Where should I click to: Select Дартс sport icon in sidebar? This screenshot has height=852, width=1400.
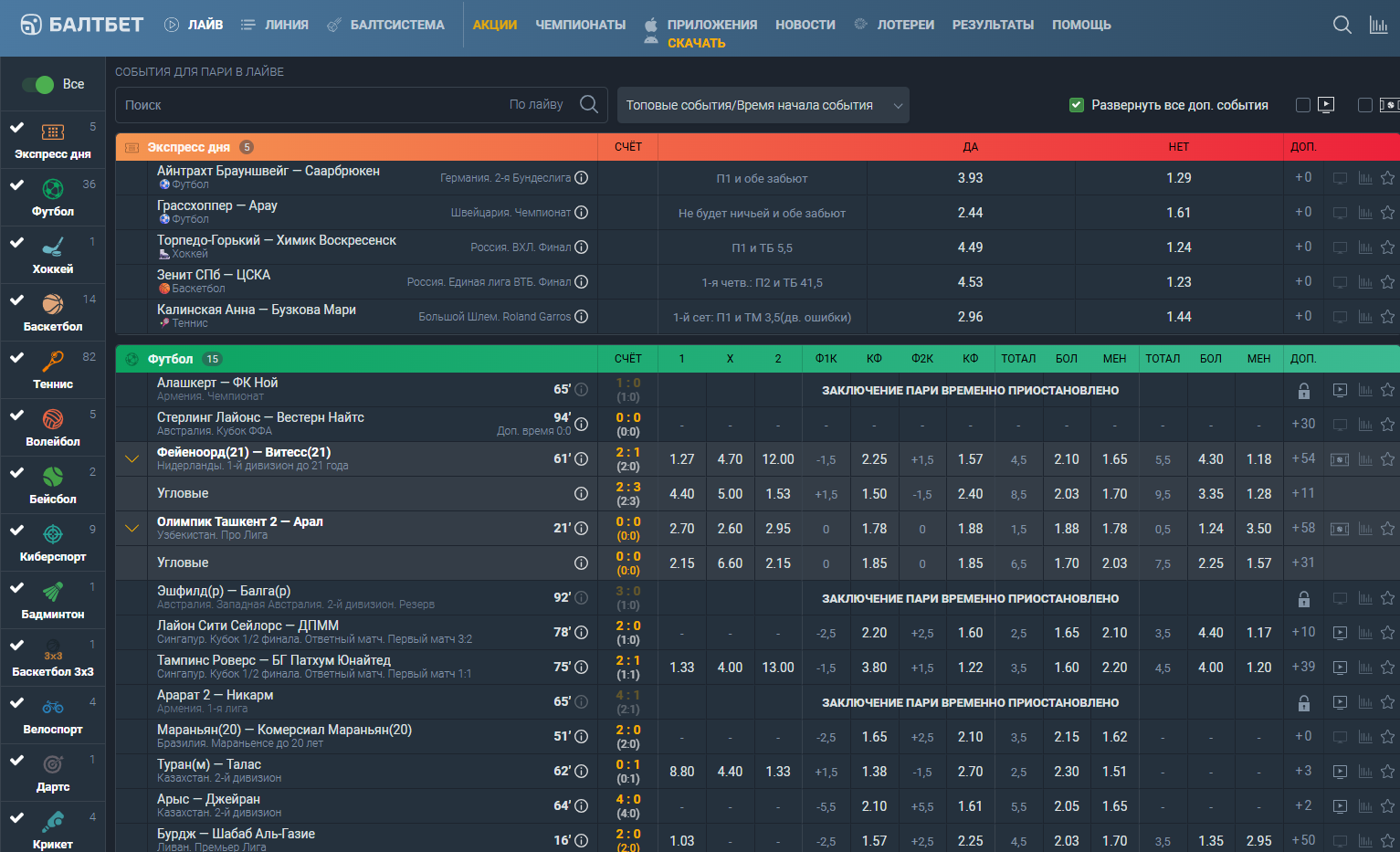tap(53, 764)
